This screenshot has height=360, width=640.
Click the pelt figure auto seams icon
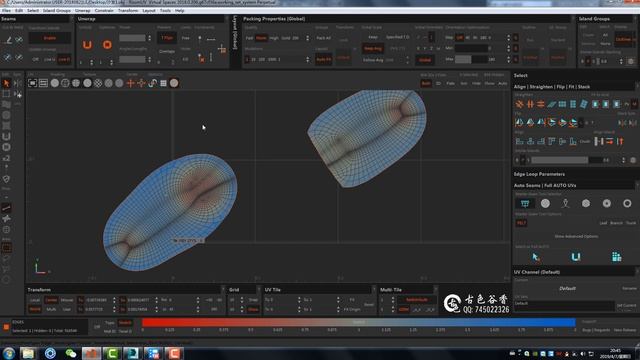565,203
